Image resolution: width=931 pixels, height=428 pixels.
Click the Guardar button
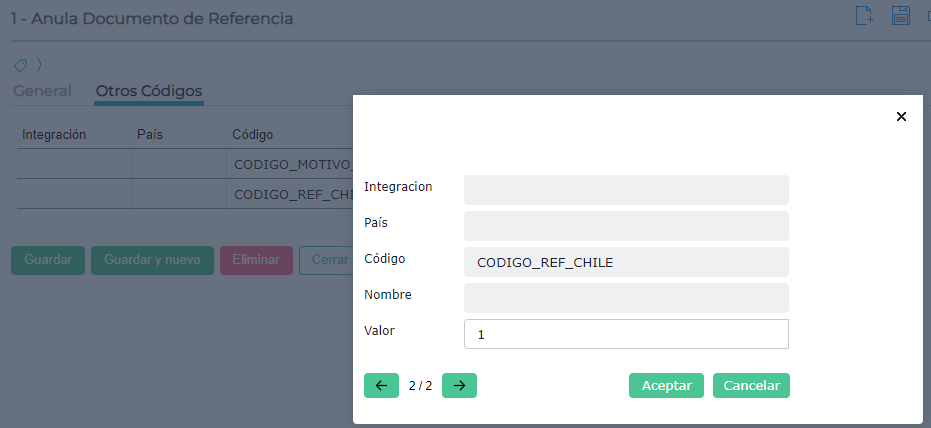(48, 260)
